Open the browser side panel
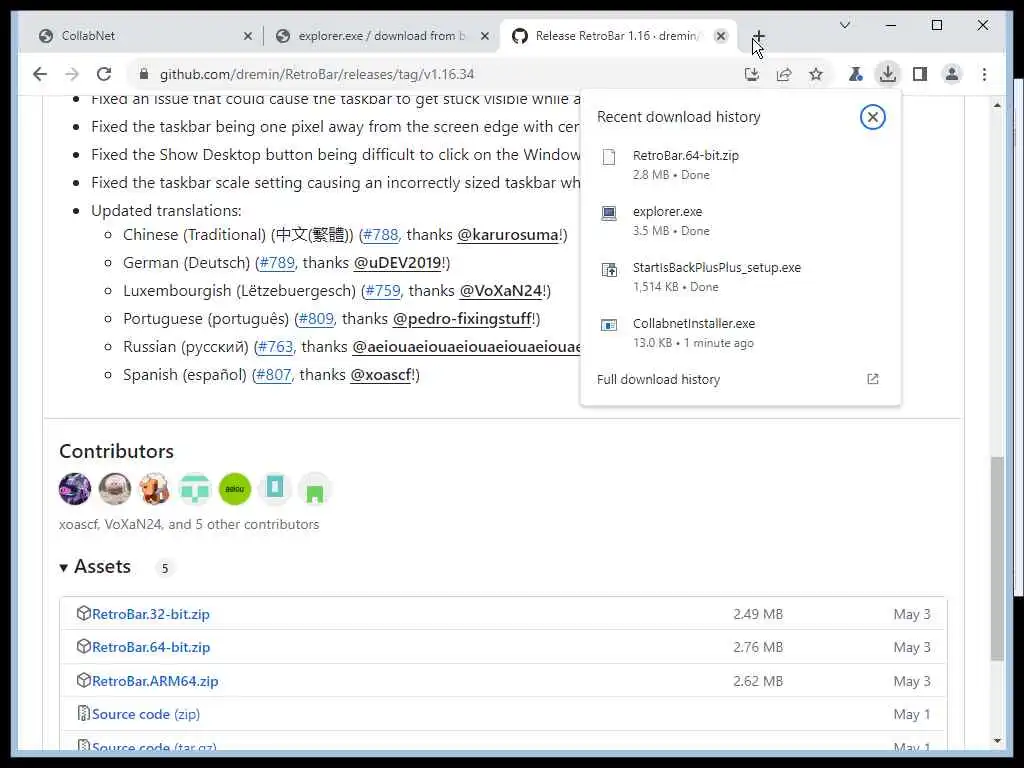 click(x=920, y=74)
